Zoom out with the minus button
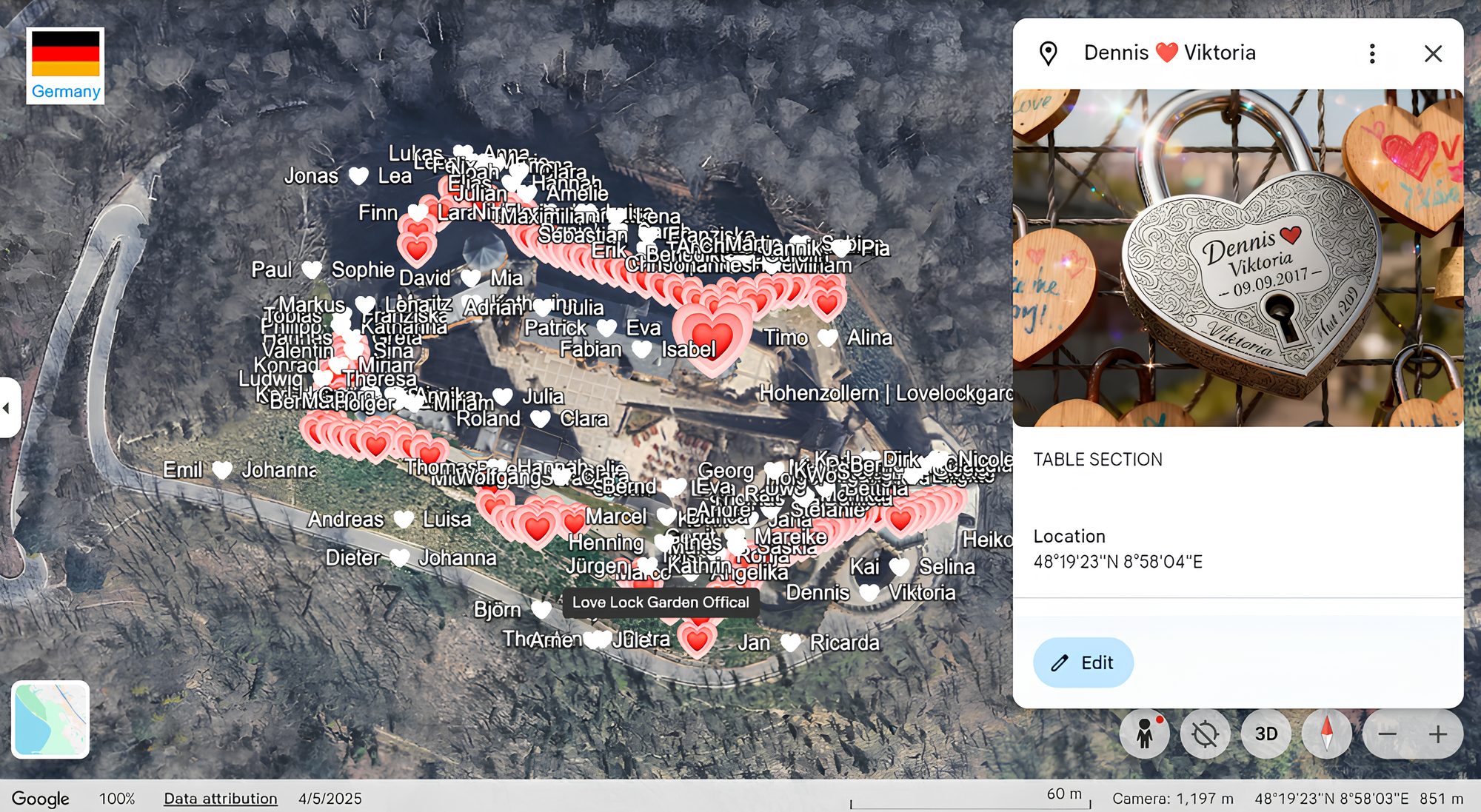 (x=1387, y=734)
